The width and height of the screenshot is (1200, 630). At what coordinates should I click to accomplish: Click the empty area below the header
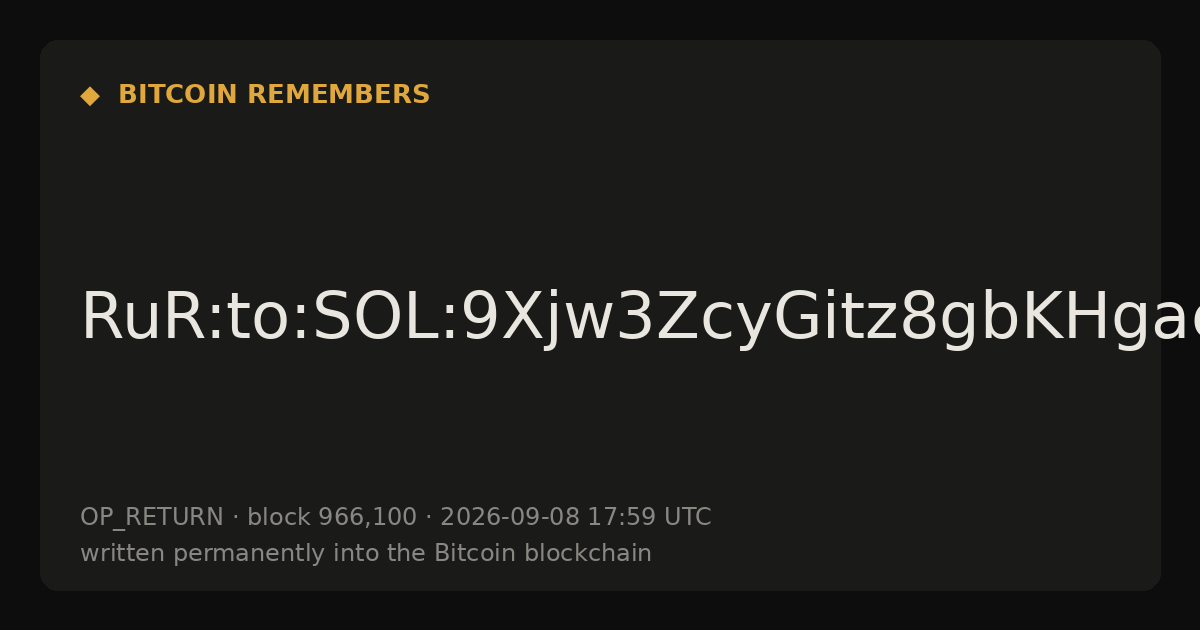pyautogui.click(x=600, y=190)
